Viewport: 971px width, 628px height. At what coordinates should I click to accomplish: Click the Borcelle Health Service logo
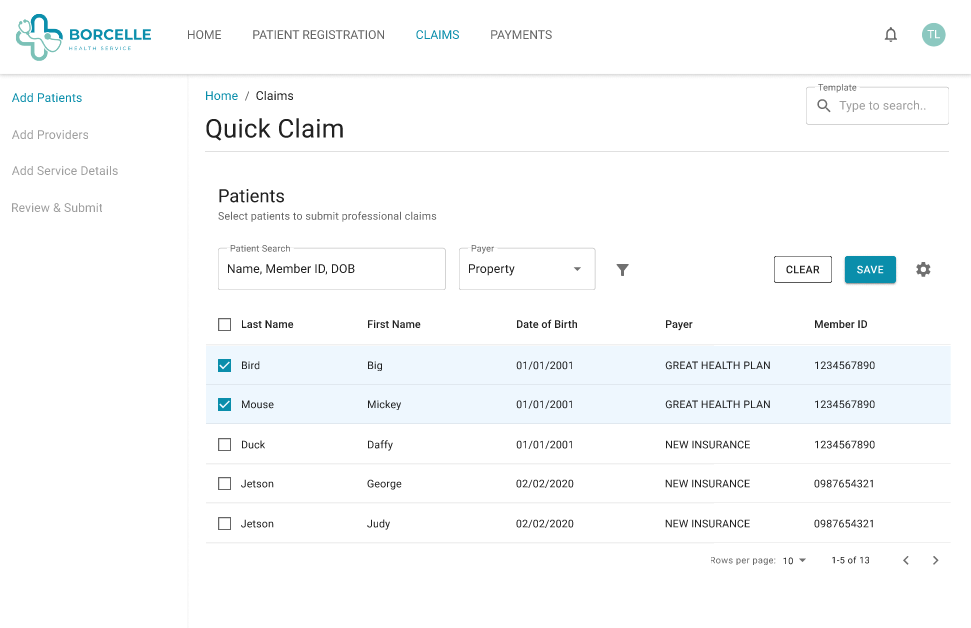pos(84,36)
